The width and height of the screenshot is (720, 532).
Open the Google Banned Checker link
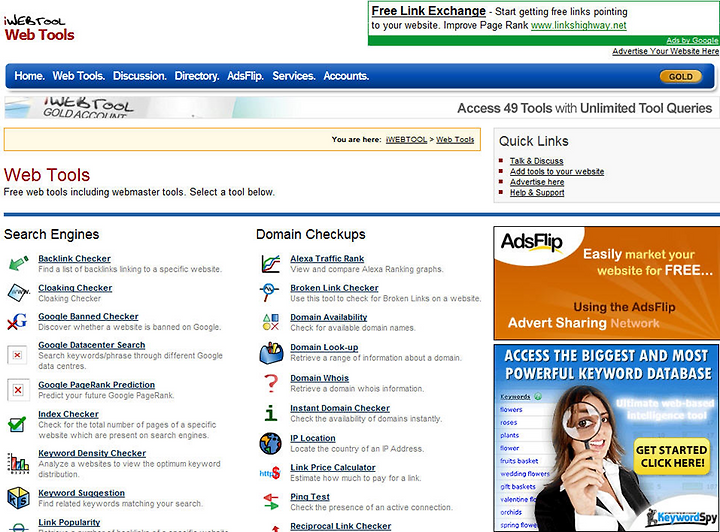[88, 316]
